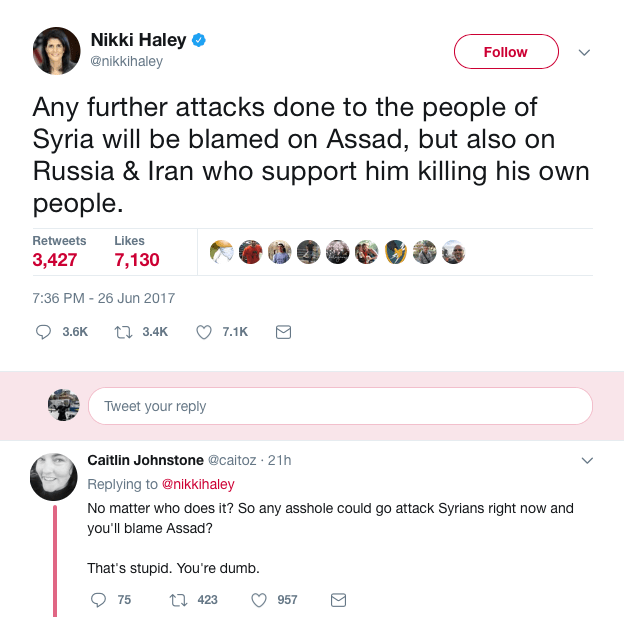Click into the Tweet your reply field
Image resolution: width=624 pixels, height=617 pixels.
[x=340, y=406]
